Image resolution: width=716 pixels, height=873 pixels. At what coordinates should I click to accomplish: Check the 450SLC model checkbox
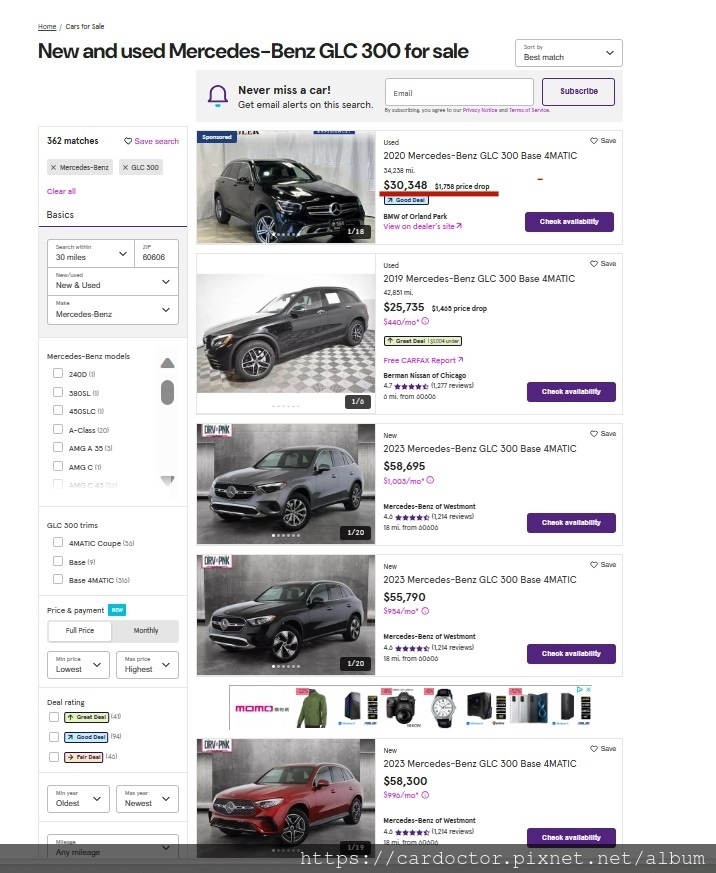click(x=58, y=410)
